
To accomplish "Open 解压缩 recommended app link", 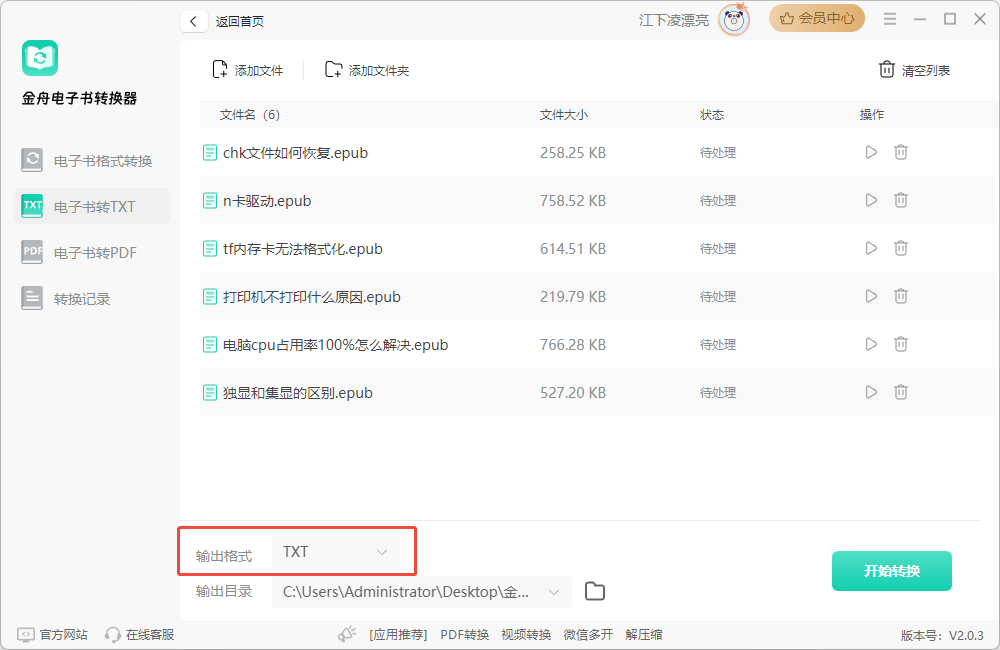I will pos(644,635).
